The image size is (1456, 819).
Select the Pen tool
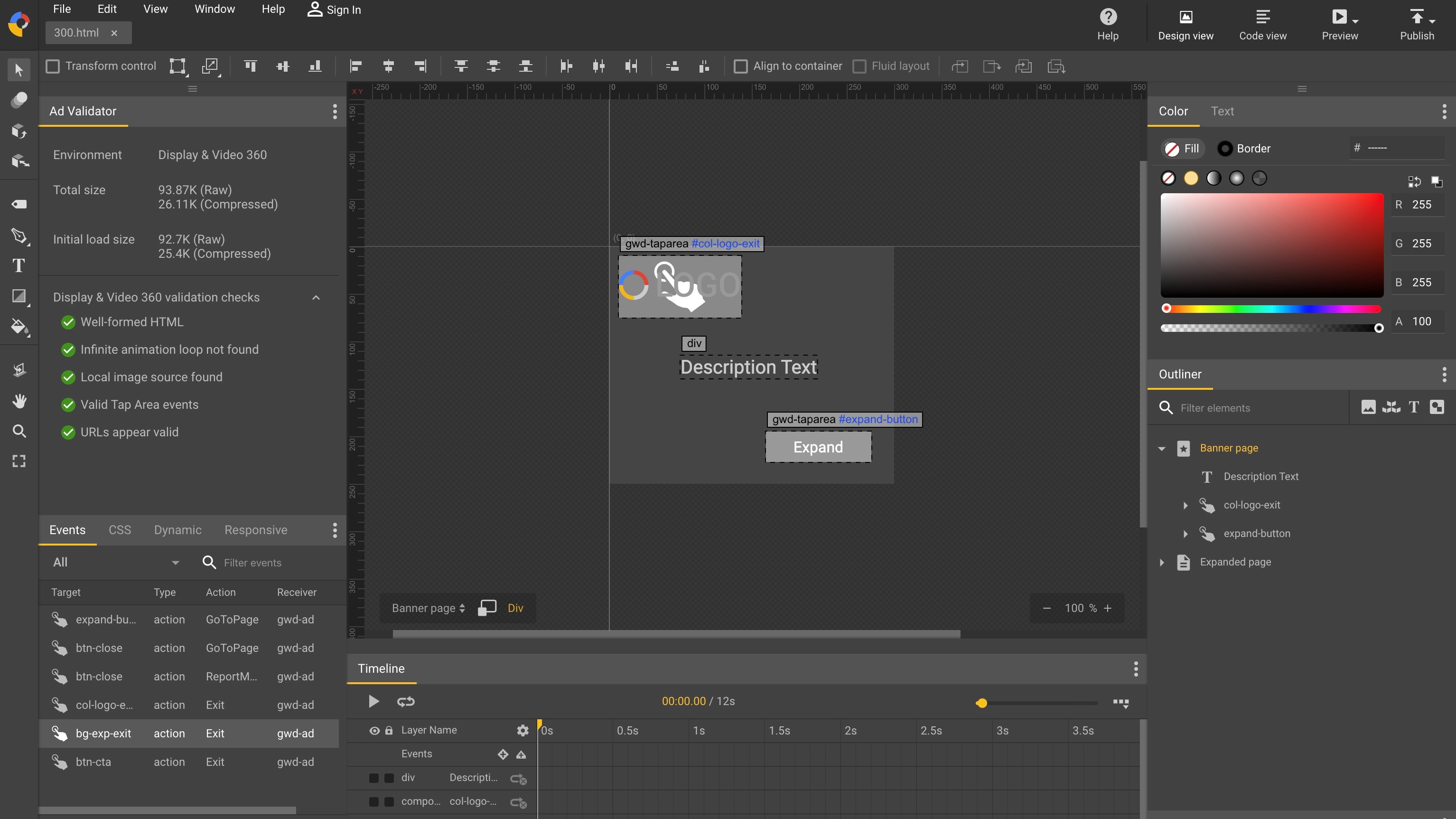[19, 236]
